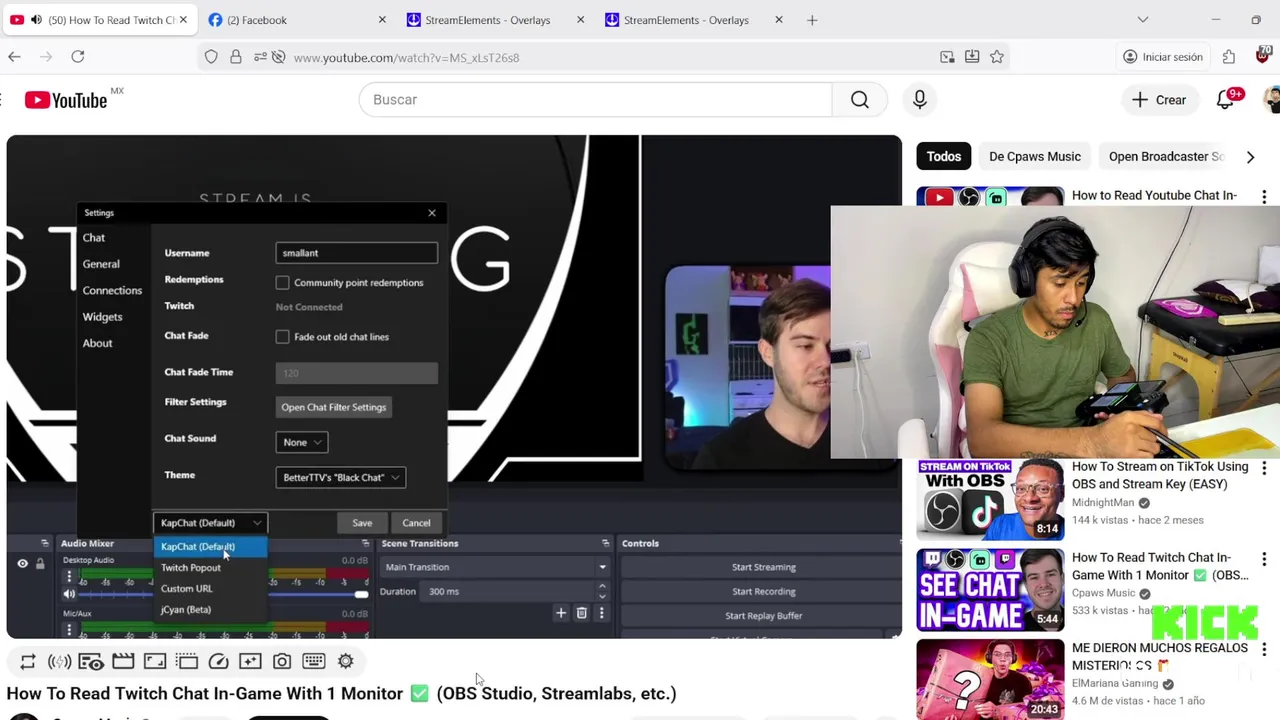Start voice search with microphone icon

pyautogui.click(x=920, y=99)
